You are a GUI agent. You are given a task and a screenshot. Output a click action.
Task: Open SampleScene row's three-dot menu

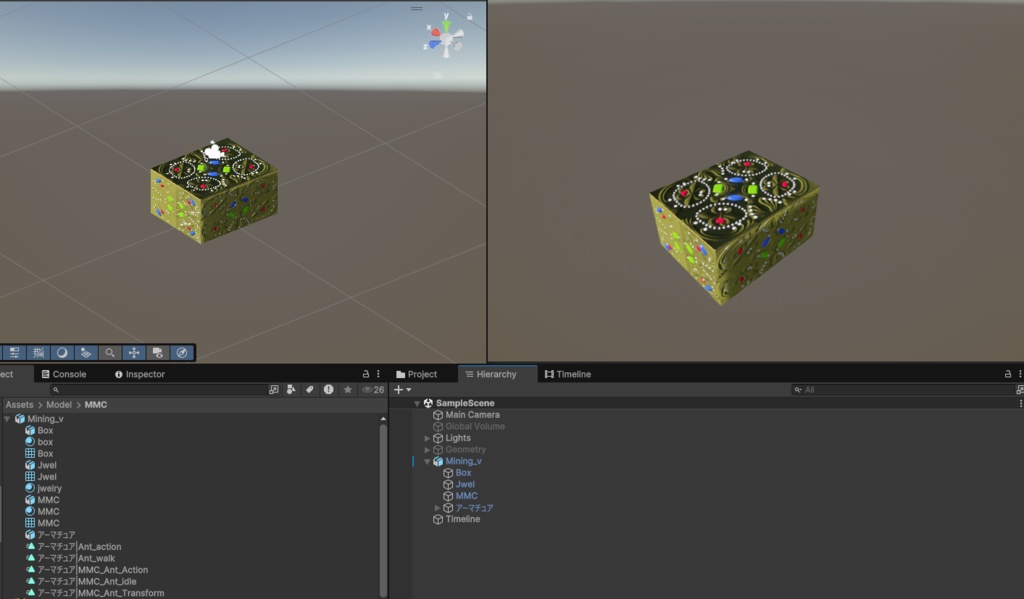click(1020, 404)
